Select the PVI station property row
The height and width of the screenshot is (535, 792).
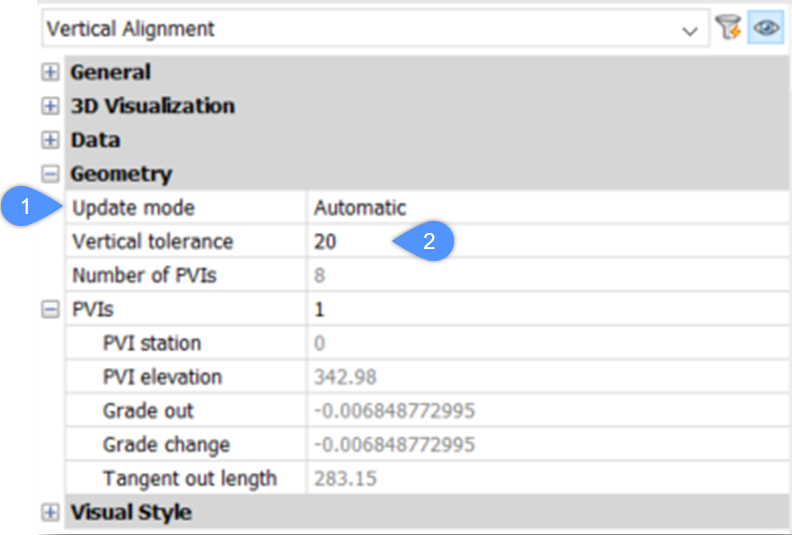tap(151, 343)
